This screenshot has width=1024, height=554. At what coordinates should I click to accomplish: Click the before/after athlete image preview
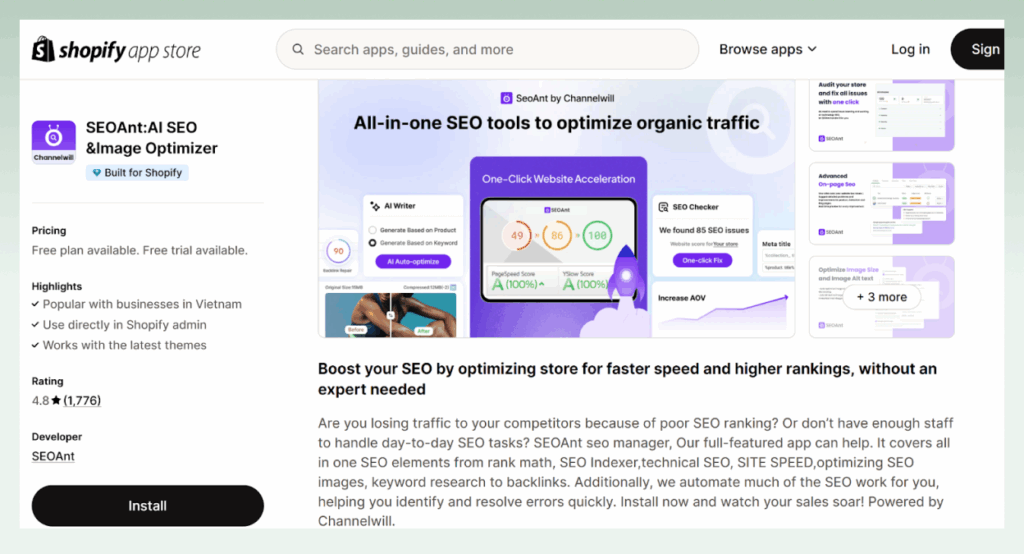click(391, 314)
